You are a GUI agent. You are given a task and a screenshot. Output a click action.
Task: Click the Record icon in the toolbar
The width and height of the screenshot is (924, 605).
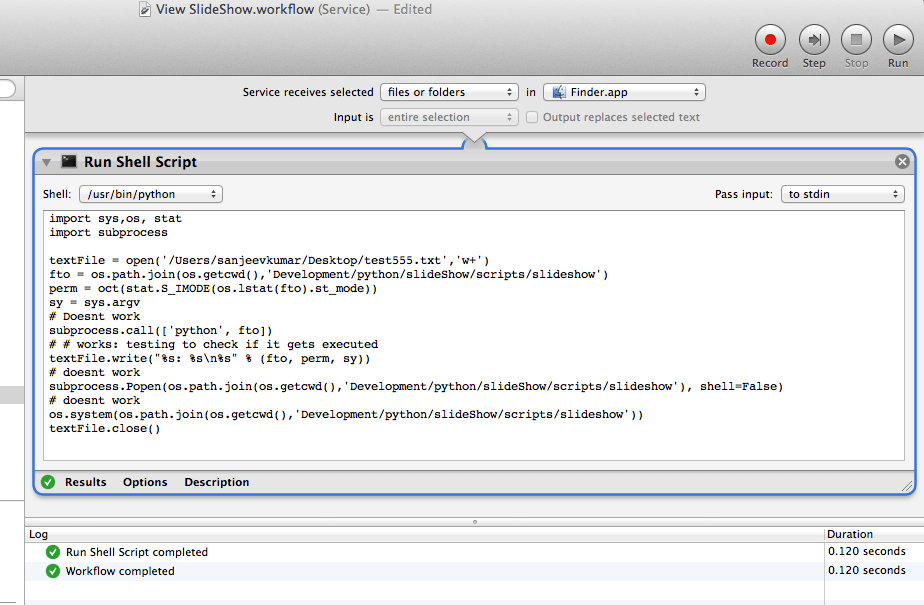click(770, 37)
